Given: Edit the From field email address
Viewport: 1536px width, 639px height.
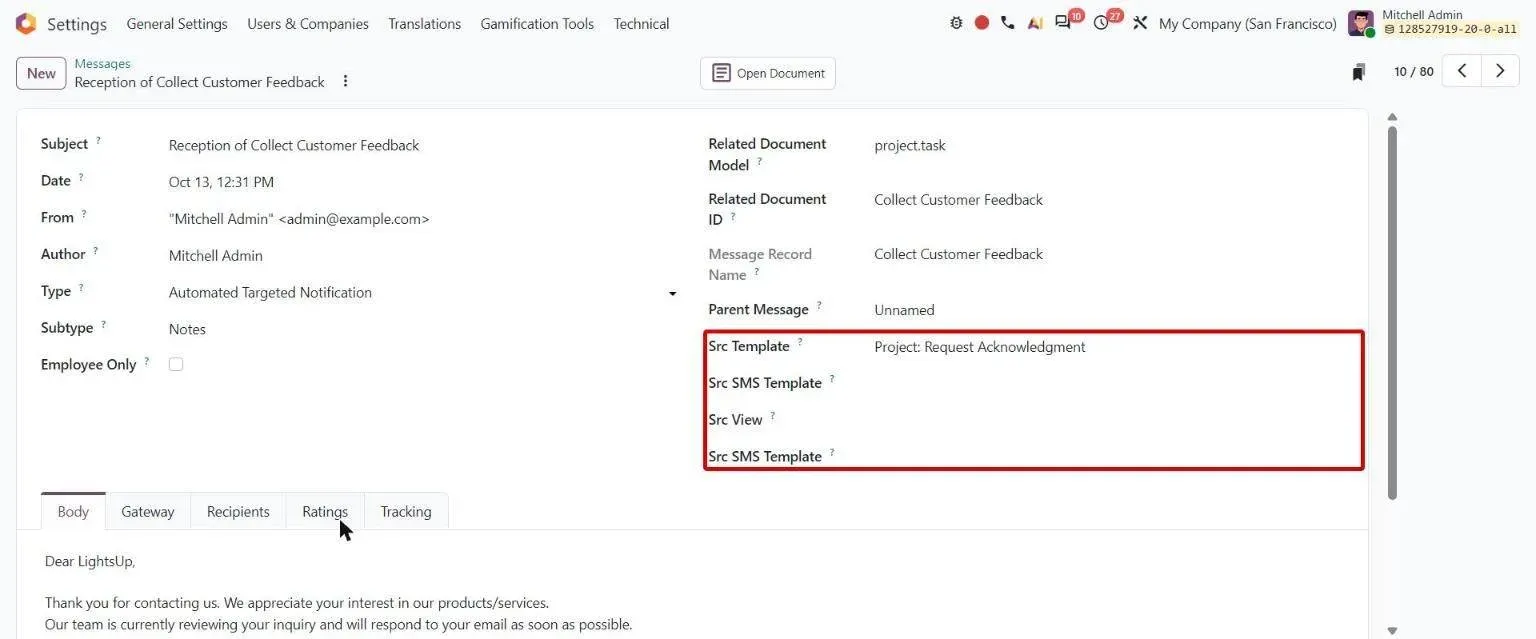Looking at the screenshot, I should [424, 219].
